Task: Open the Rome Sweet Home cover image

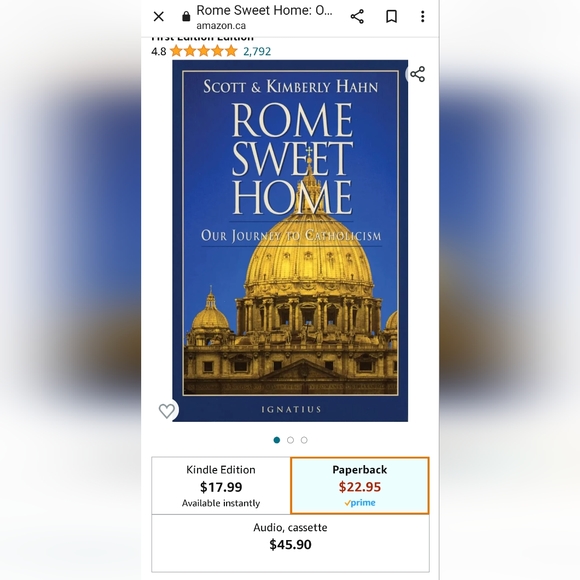Action: pos(290,240)
